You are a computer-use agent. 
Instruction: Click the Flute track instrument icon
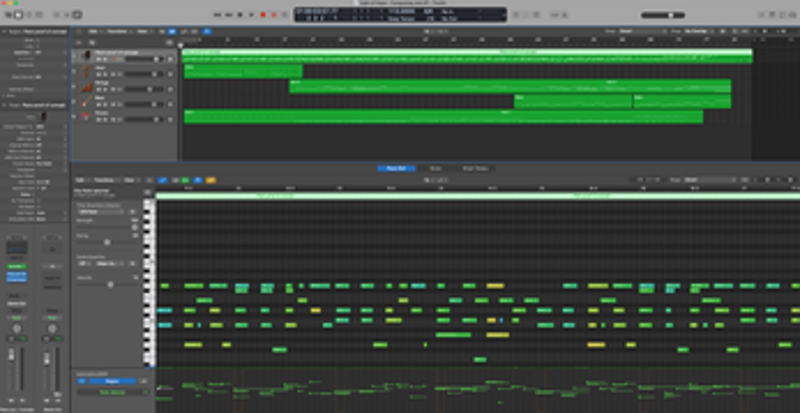click(86, 102)
